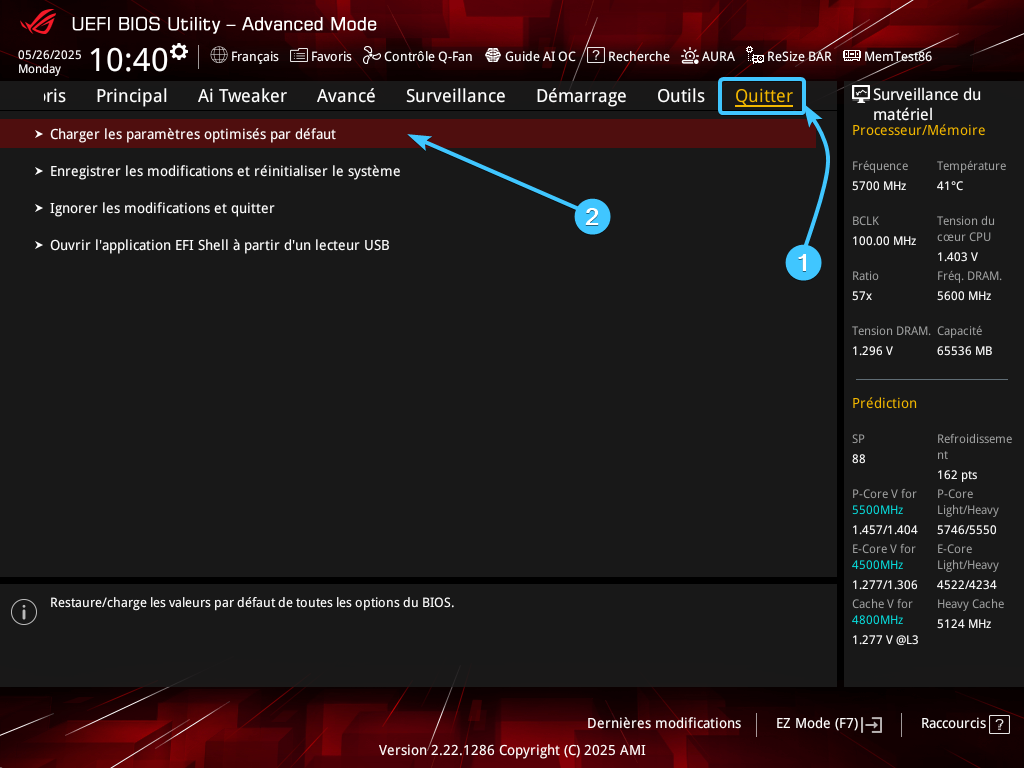1024x768 pixels.
Task: Select Charger les paramètres optimisés par défaut
Action: 408,134
